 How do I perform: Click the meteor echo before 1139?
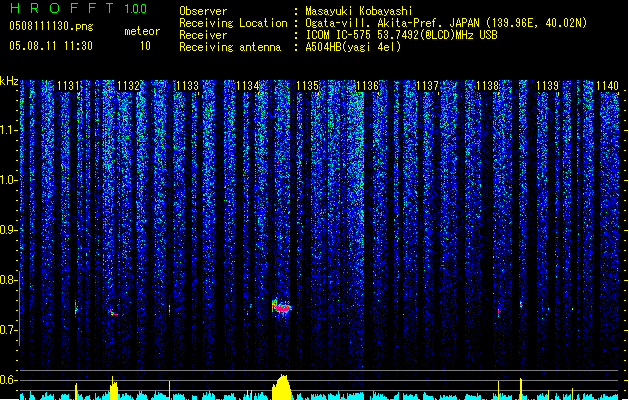pyautogui.click(x=521, y=305)
